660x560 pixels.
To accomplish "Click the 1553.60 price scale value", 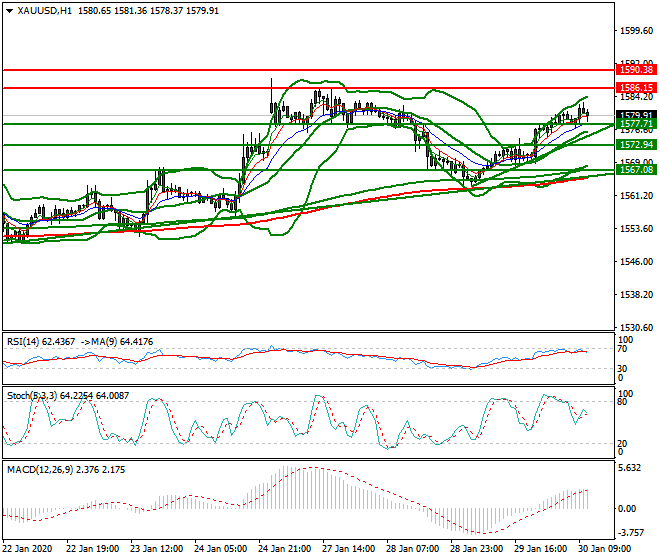I will click(x=636, y=229).
